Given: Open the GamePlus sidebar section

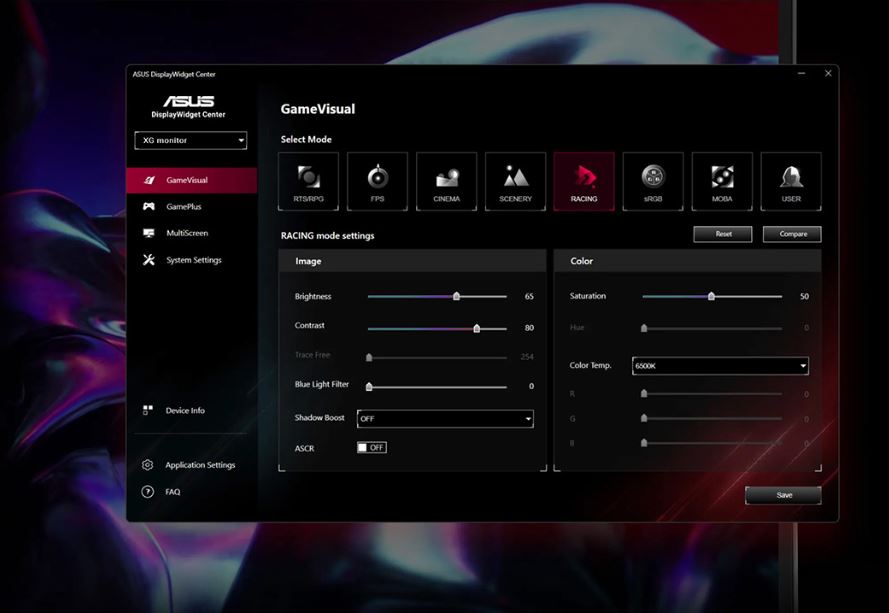Looking at the screenshot, I should pos(184,206).
